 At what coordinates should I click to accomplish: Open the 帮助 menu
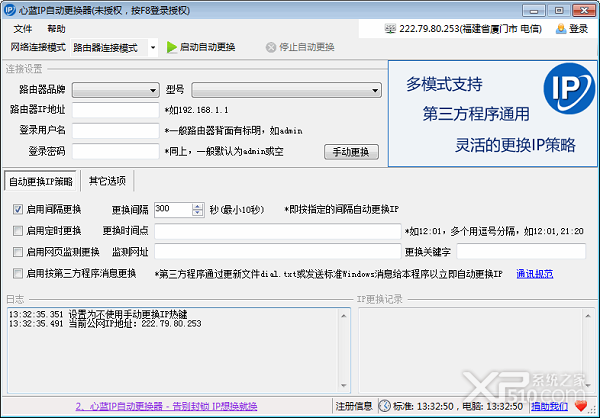tap(56, 29)
